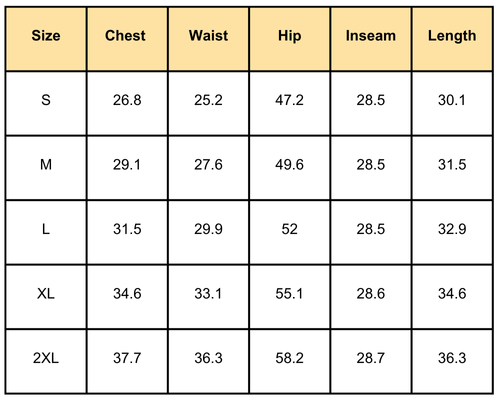
Task: Click the 2XL size row label
Action: point(46,358)
